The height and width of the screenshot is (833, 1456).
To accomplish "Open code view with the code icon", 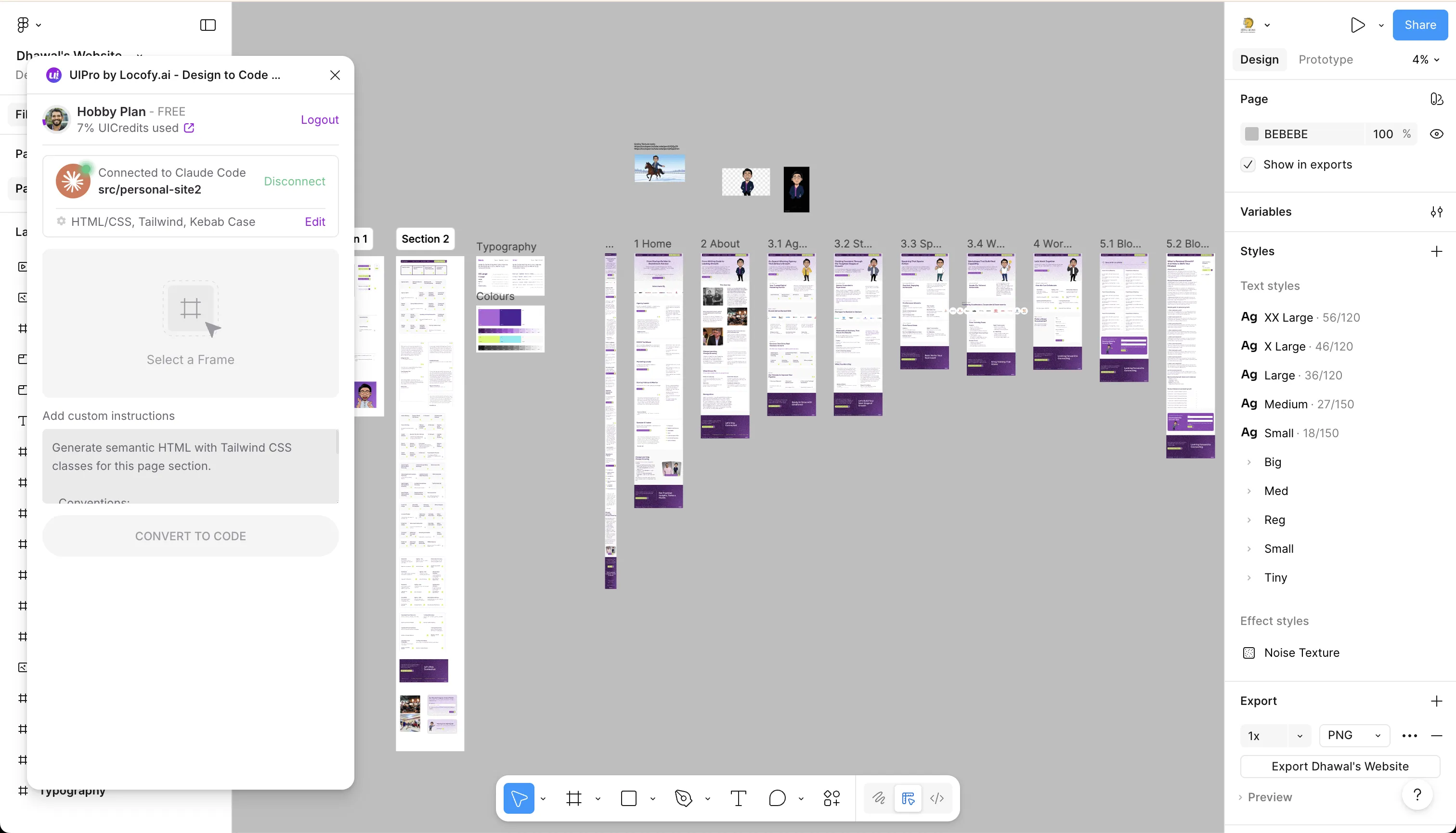I will point(937,798).
